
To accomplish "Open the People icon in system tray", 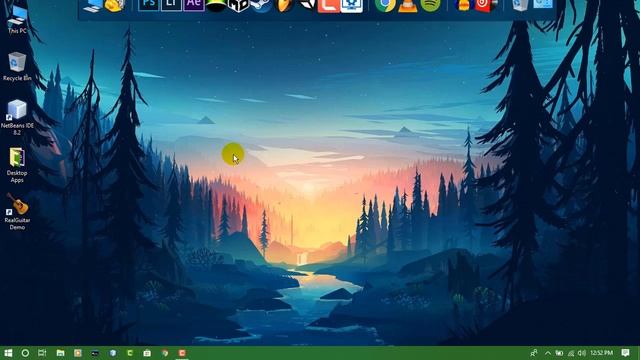I will [x=534, y=353].
